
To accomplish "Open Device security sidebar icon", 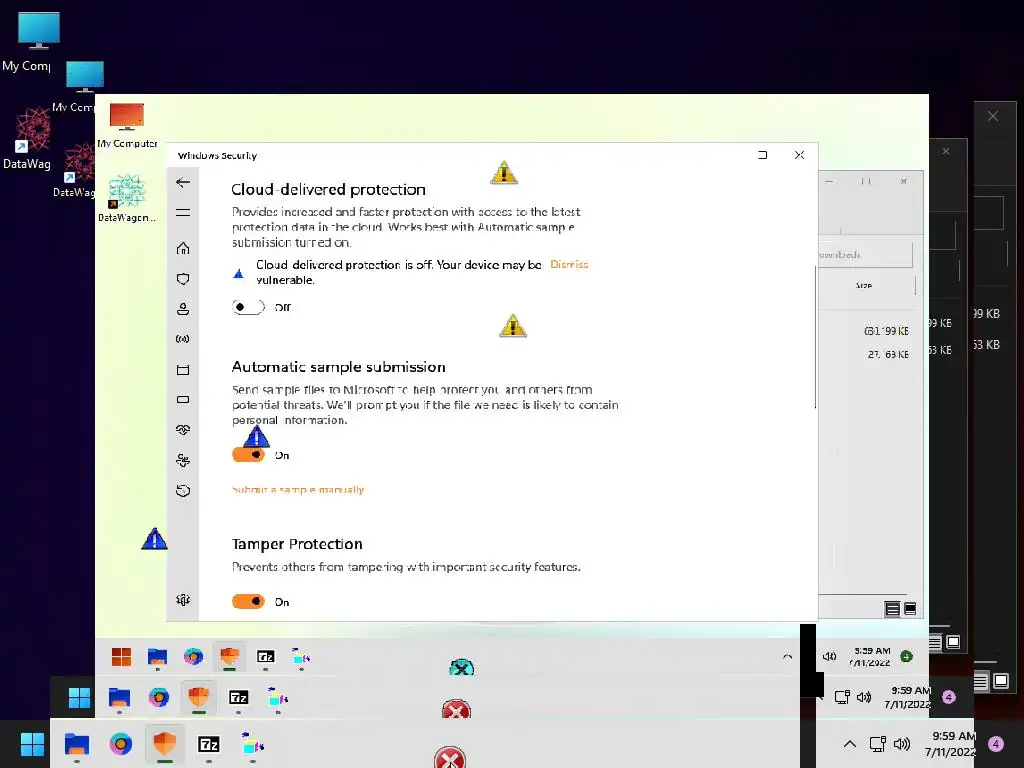I will 183,400.
